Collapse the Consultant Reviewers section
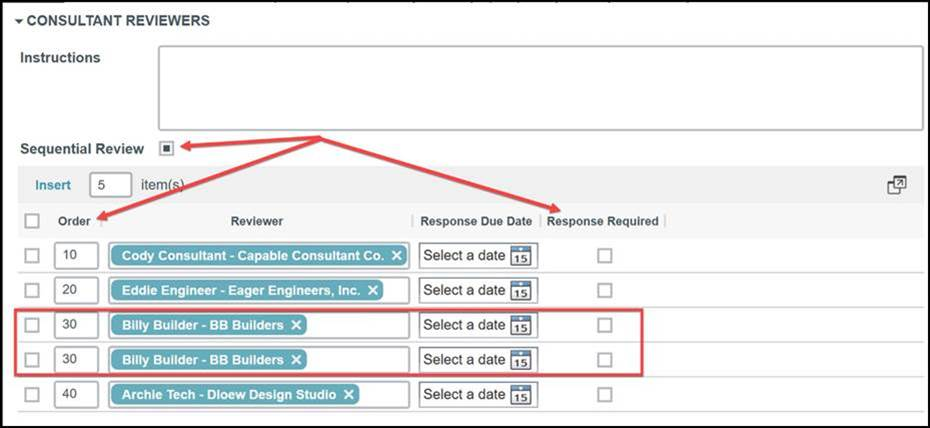 coord(18,21)
